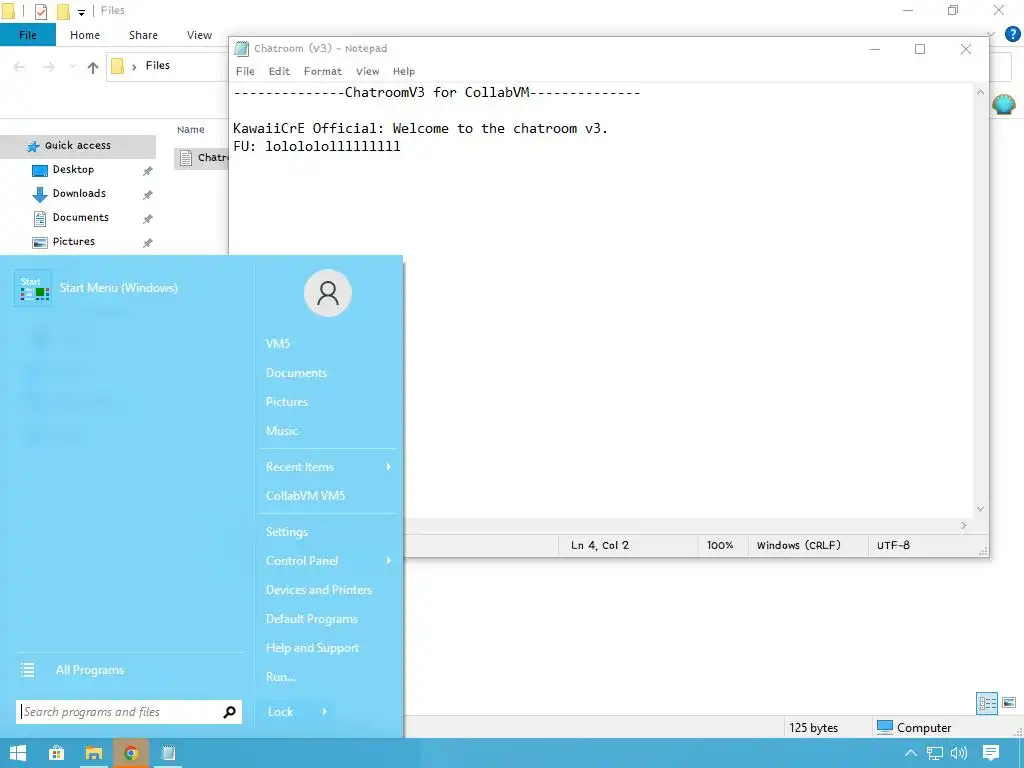
Task: Click the network tray icon
Action: [x=935, y=753]
